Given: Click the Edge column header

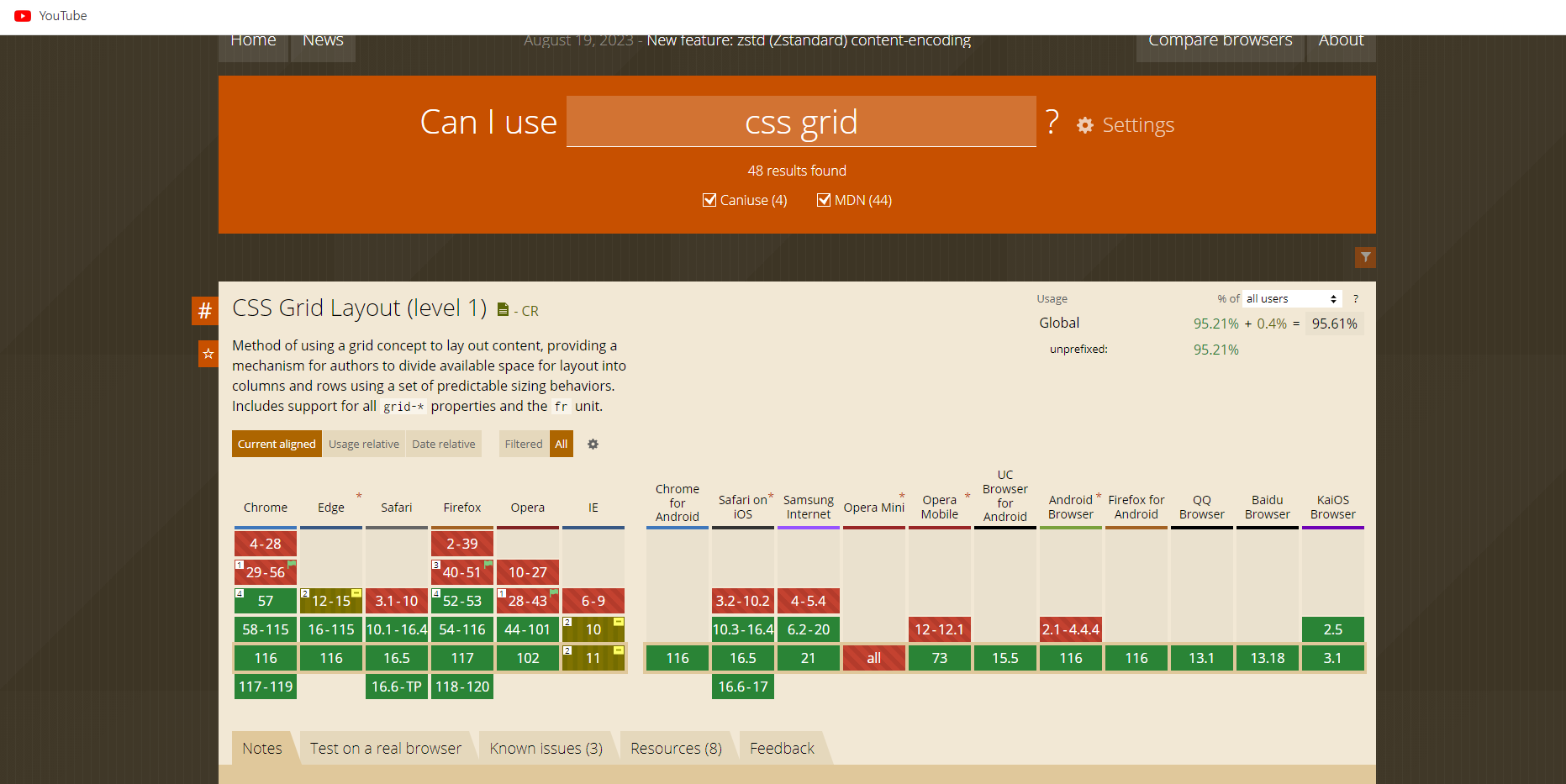Looking at the screenshot, I should [x=331, y=508].
